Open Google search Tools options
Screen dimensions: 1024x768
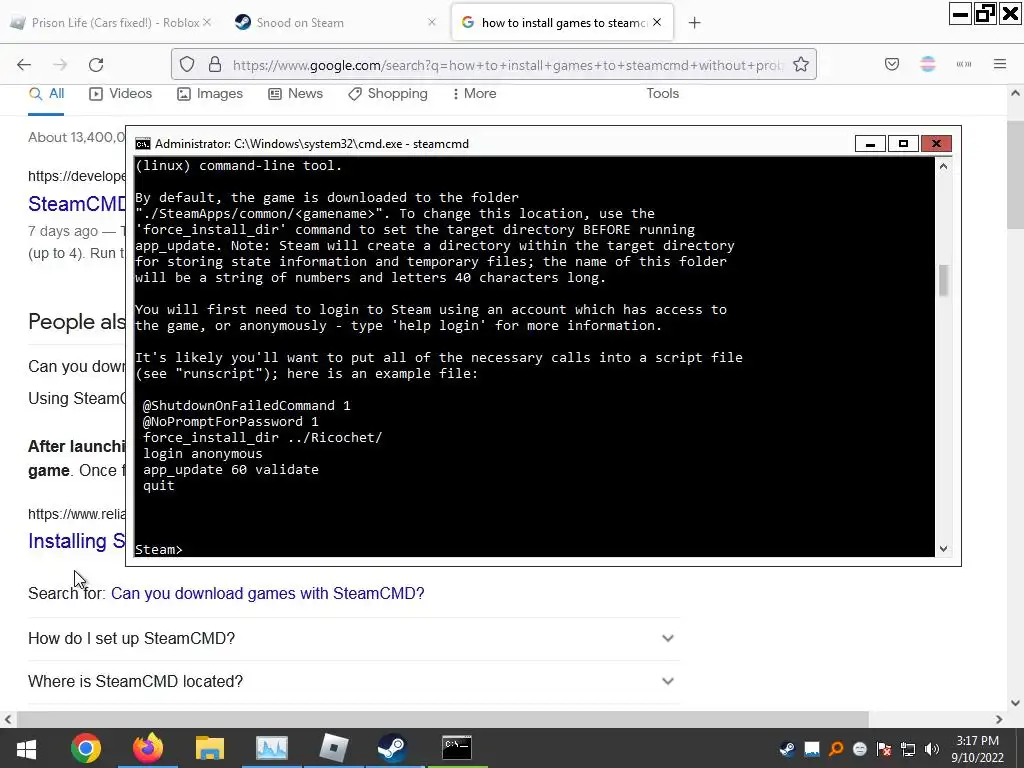point(663,94)
